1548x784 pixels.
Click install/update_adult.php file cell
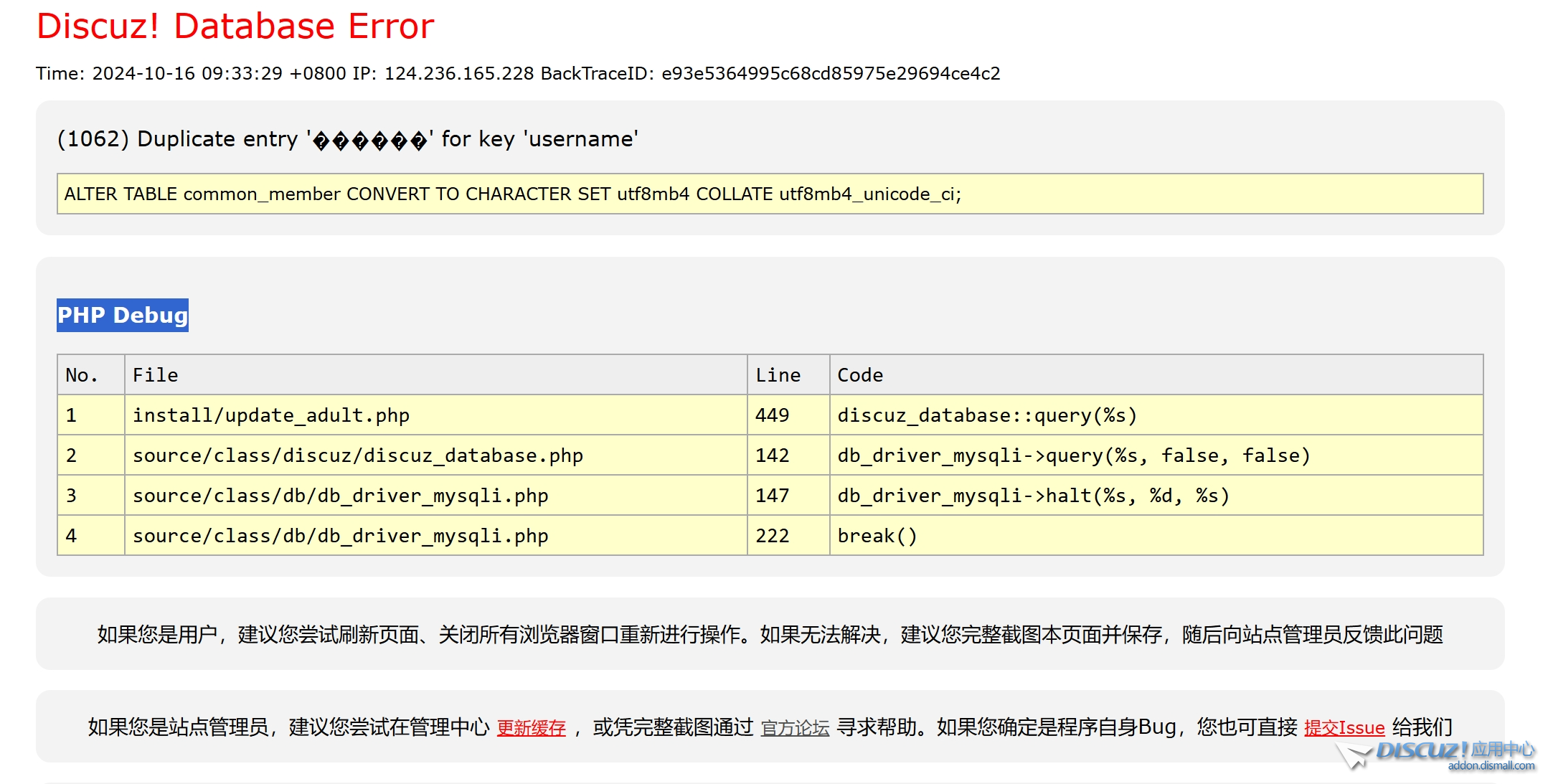coord(271,415)
